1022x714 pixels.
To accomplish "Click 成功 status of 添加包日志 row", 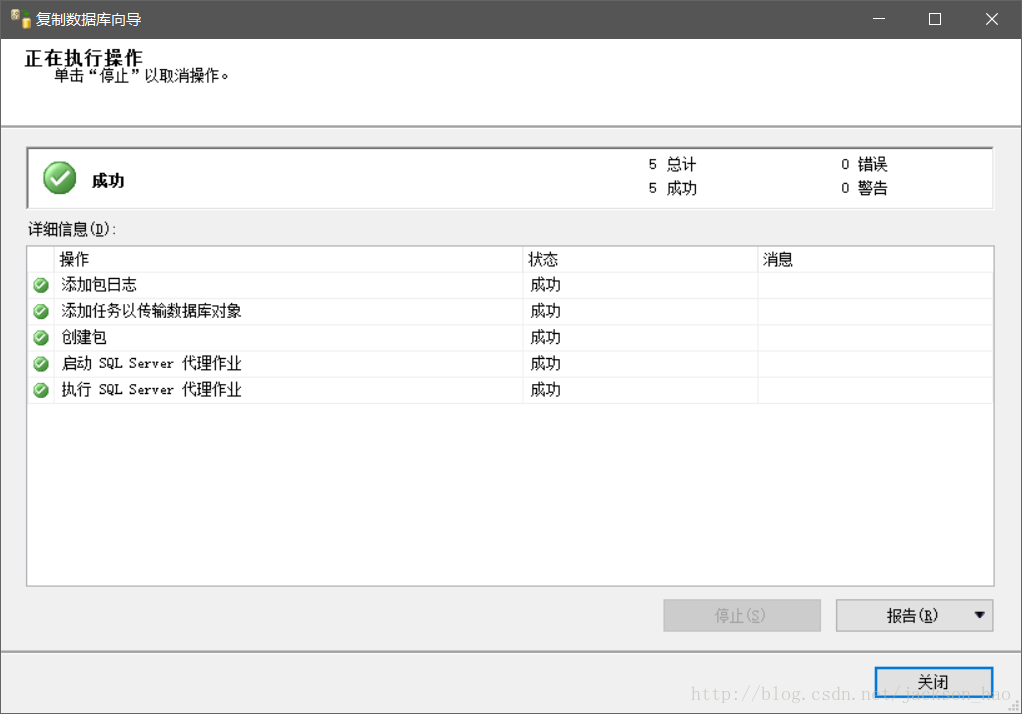I will click(545, 285).
